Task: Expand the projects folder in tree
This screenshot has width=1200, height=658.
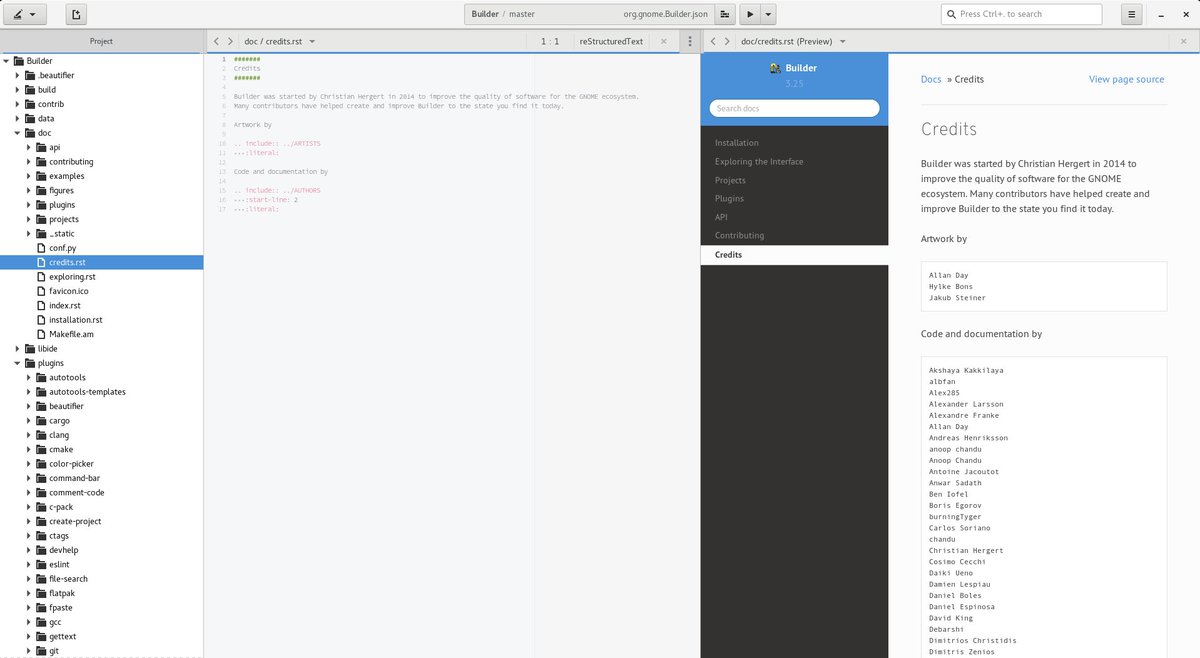Action: coord(30,219)
